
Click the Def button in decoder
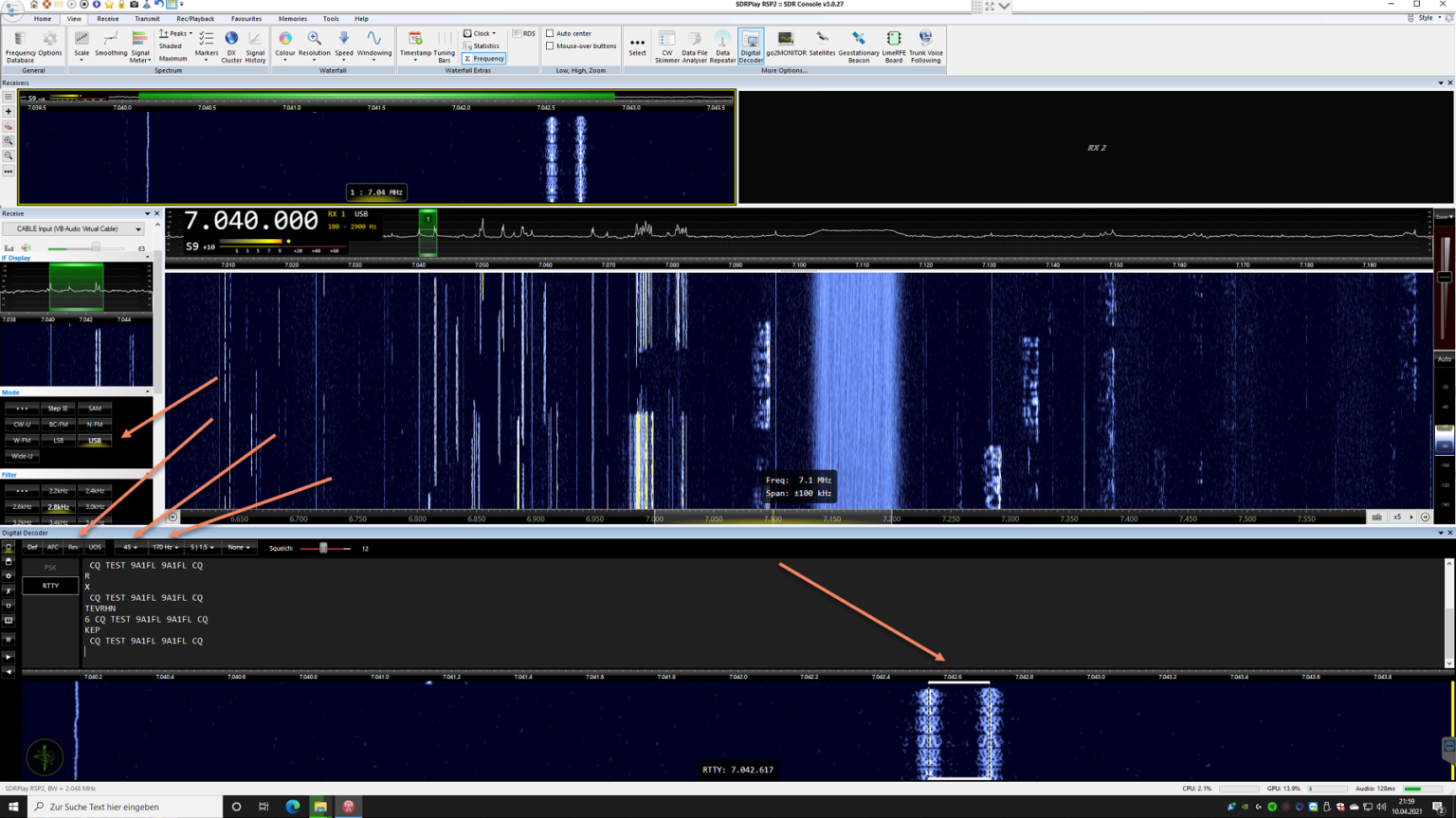pyautogui.click(x=32, y=547)
